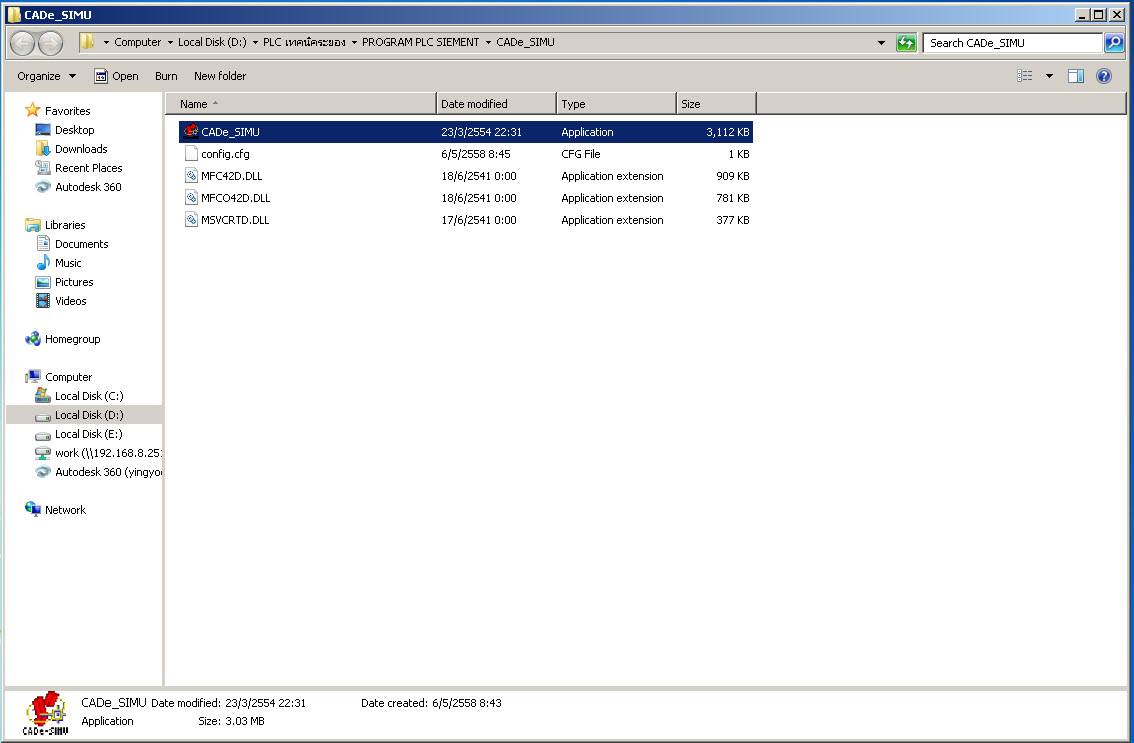This screenshot has height=743, width=1134.
Task: Sort by the Size column header
Action: pyautogui.click(x=716, y=103)
